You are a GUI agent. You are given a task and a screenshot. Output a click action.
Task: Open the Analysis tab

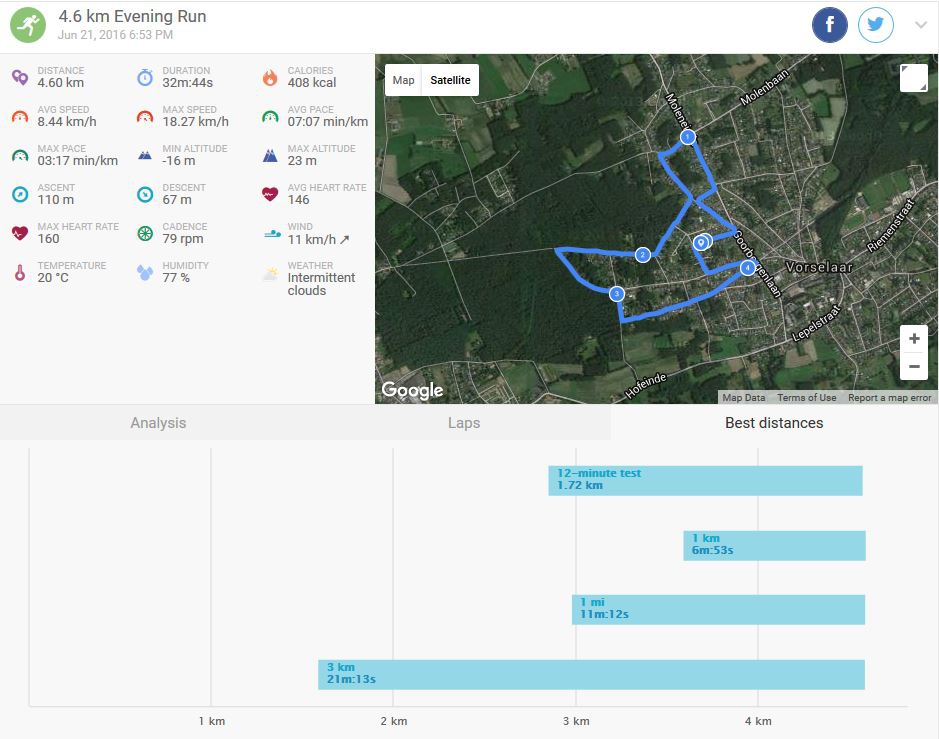coord(158,423)
